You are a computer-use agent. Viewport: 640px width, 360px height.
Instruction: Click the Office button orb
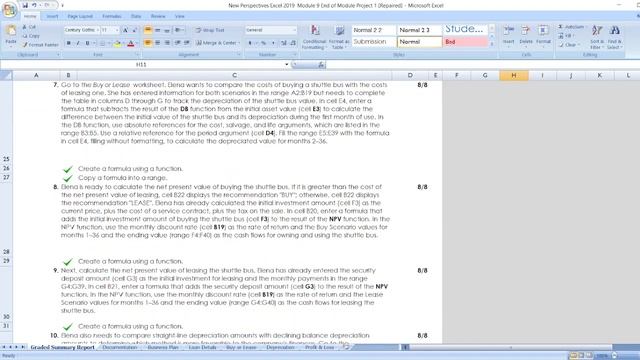pos(9,10)
